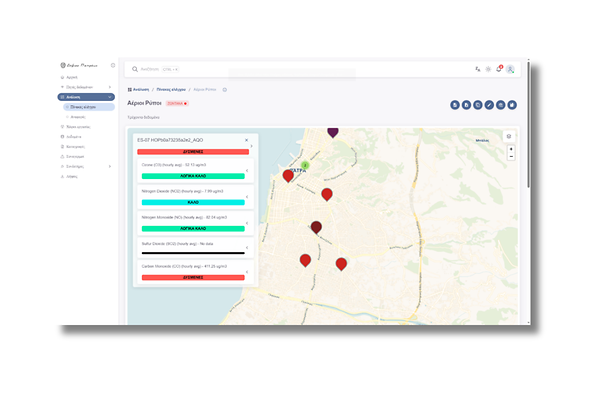Toggle sidebar pin next to logo

[x=113, y=65]
